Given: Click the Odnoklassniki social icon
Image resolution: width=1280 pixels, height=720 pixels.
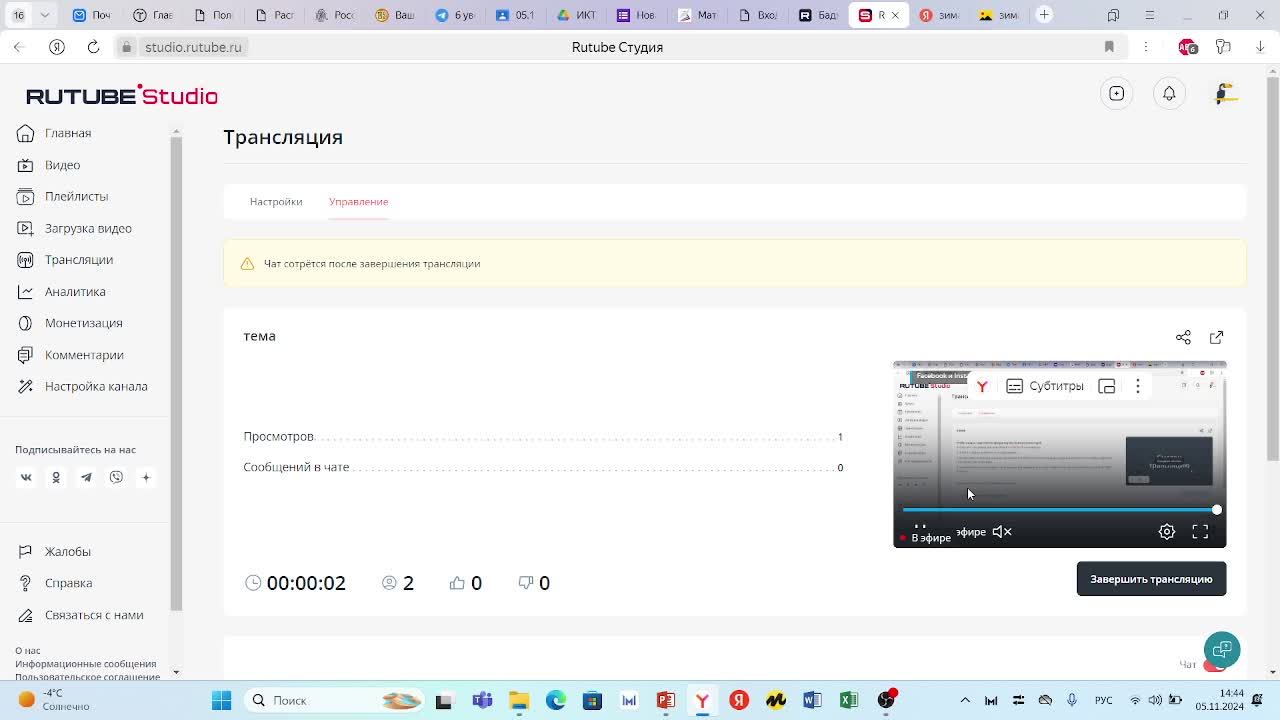Looking at the screenshot, I should point(56,478).
